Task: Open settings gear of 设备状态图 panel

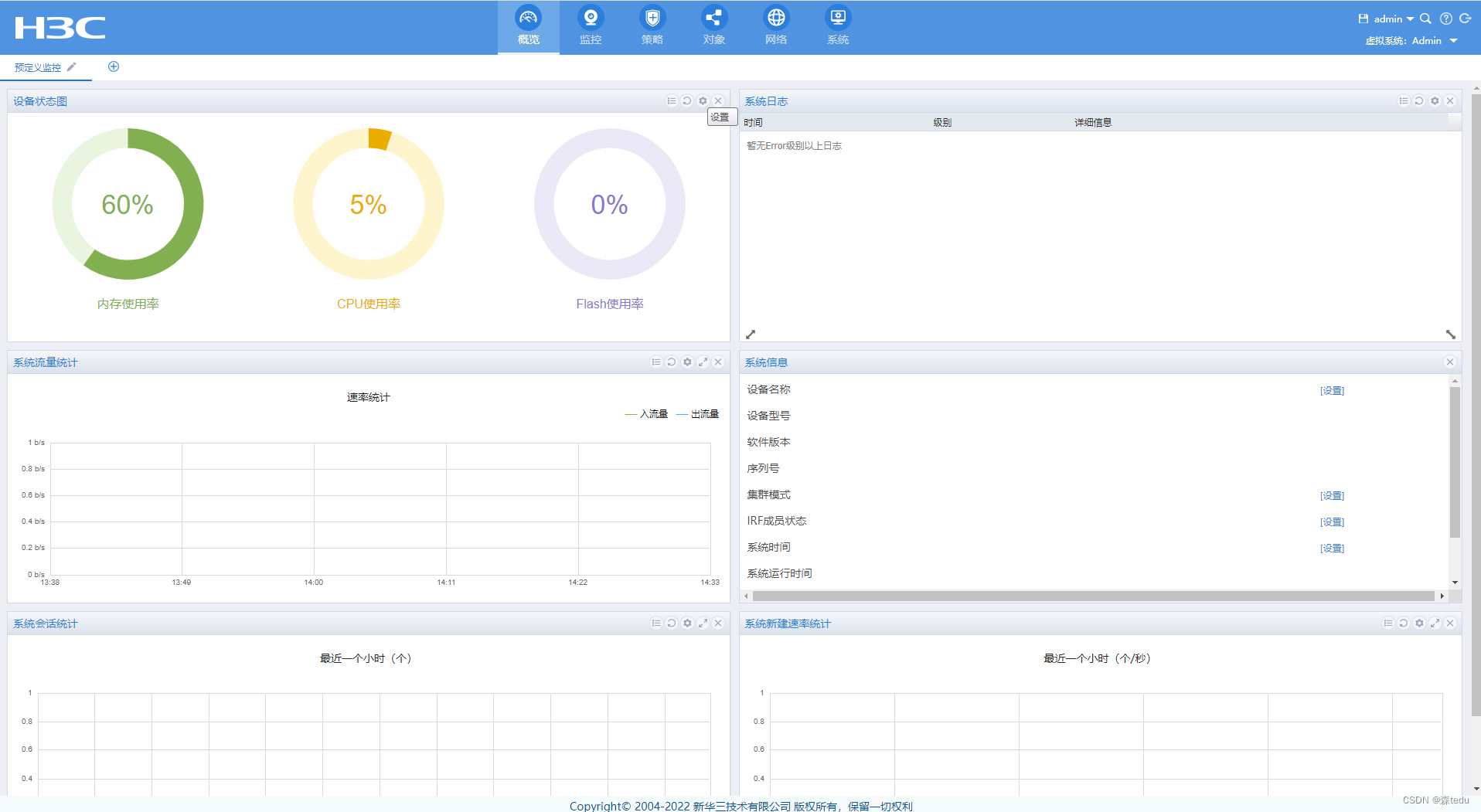Action: click(x=703, y=100)
